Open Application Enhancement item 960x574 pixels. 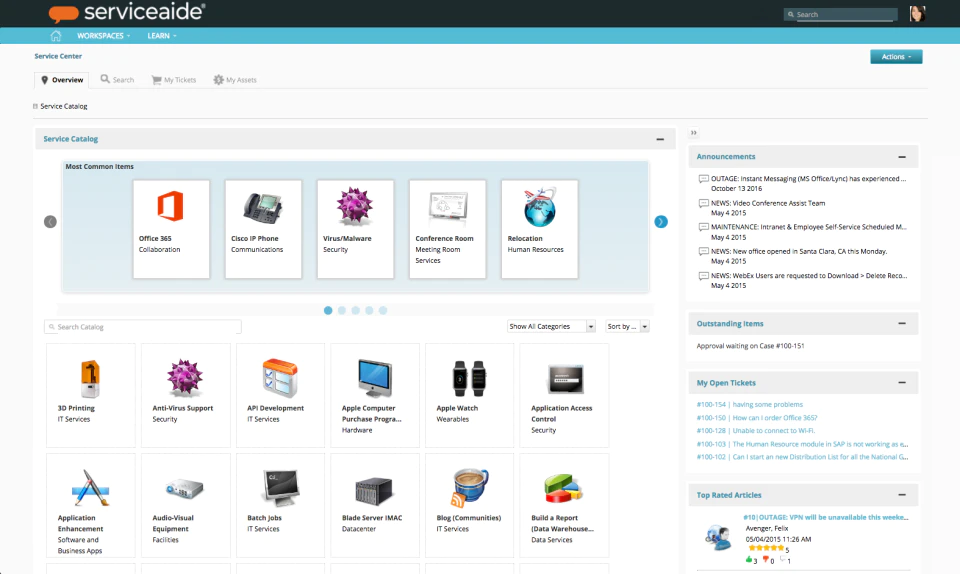point(91,505)
